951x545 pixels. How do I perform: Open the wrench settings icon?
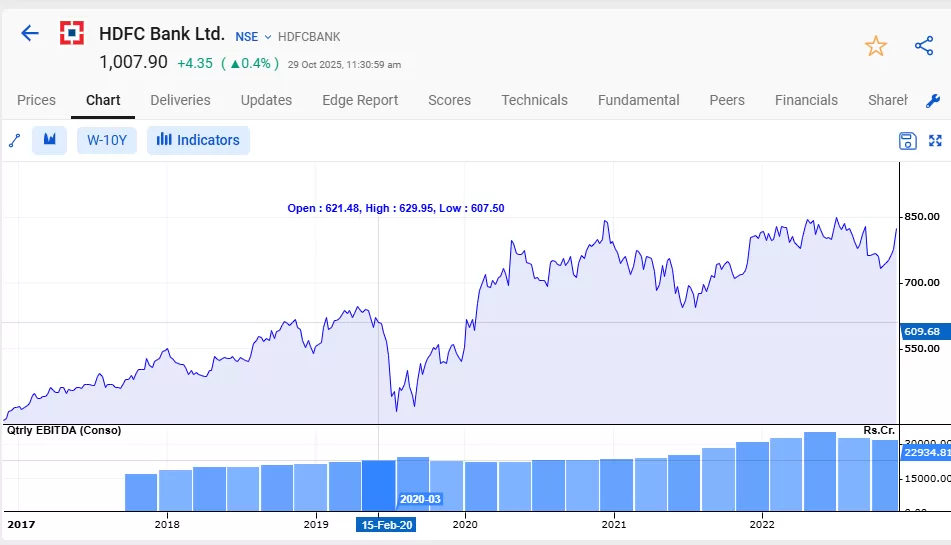933,101
